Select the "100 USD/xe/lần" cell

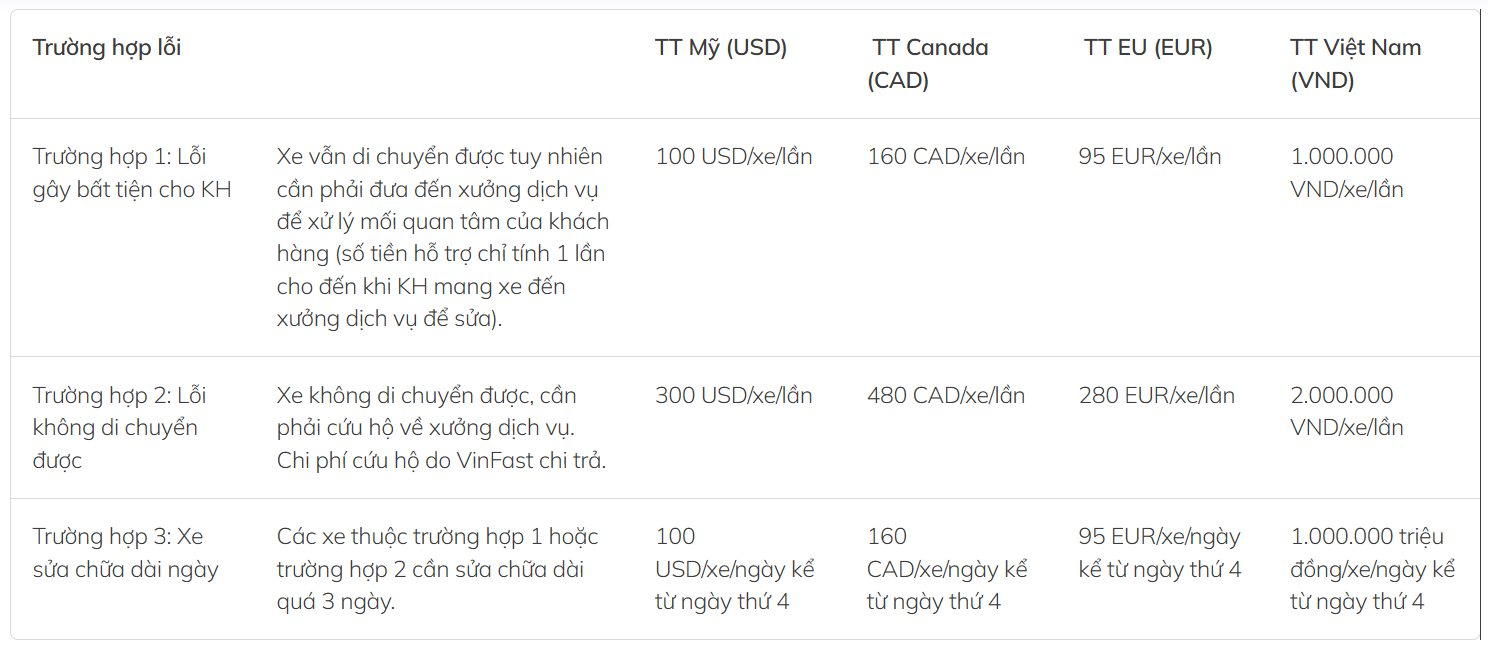pos(734,156)
